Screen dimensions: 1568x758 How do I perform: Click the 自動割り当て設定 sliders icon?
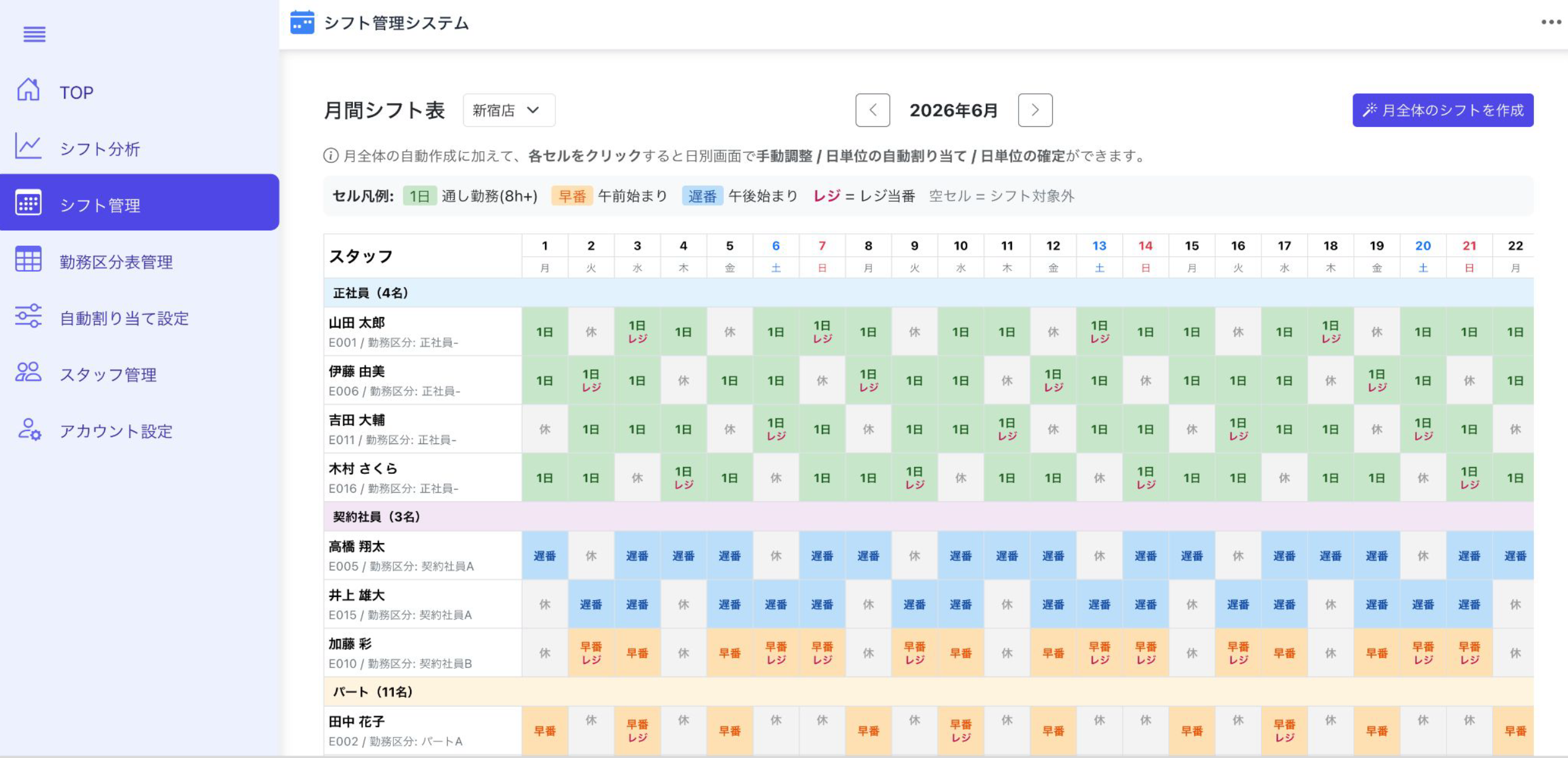[x=28, y=316]
